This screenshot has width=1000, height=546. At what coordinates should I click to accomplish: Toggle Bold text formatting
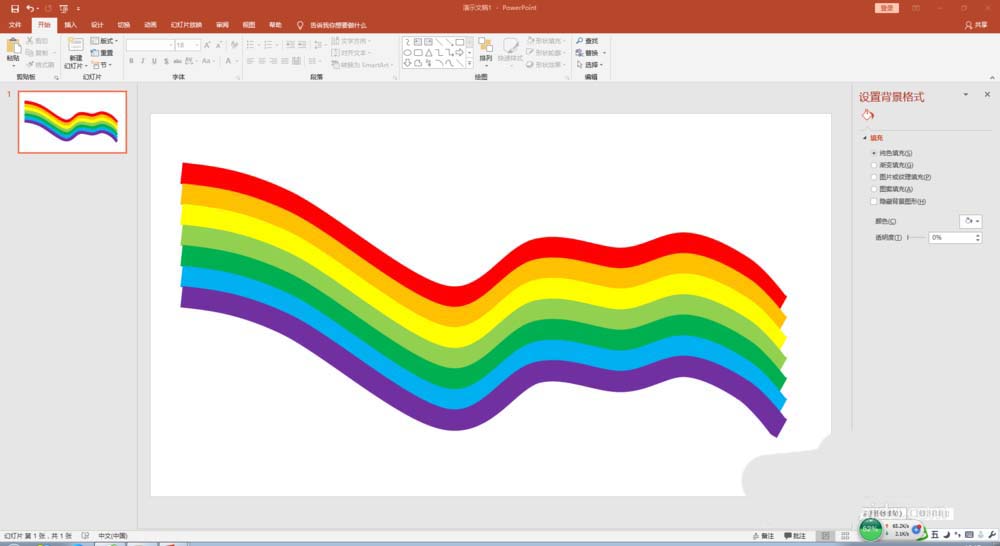click(131, 61)
